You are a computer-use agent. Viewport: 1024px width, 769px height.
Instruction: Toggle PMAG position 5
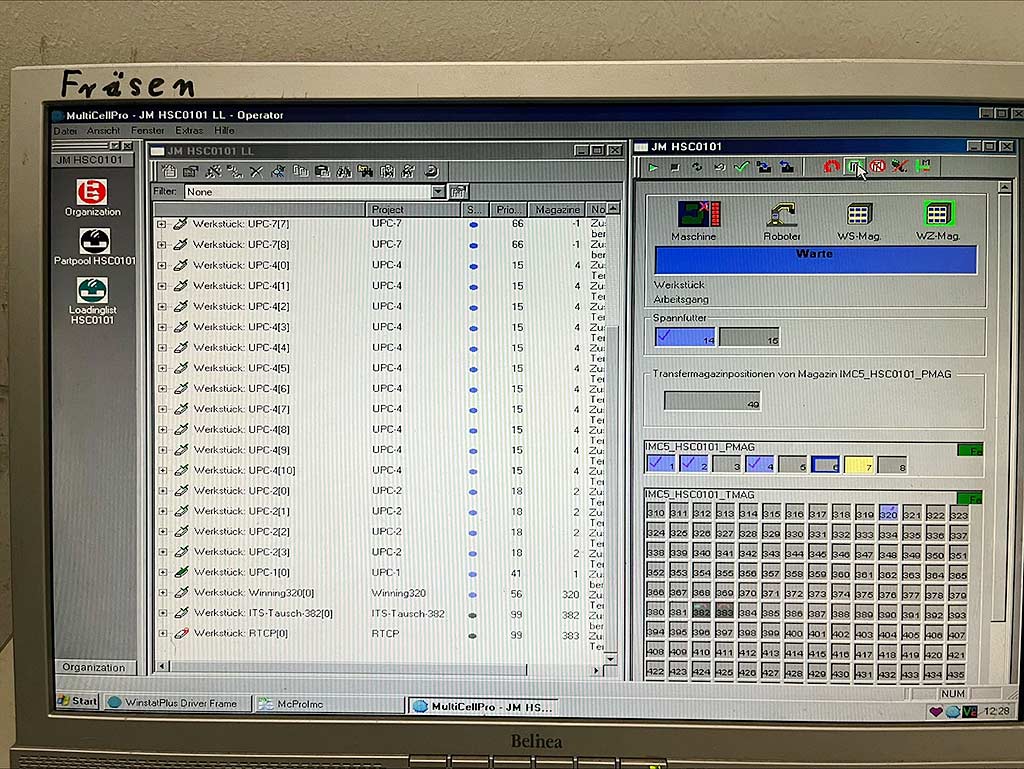point(793,465)
